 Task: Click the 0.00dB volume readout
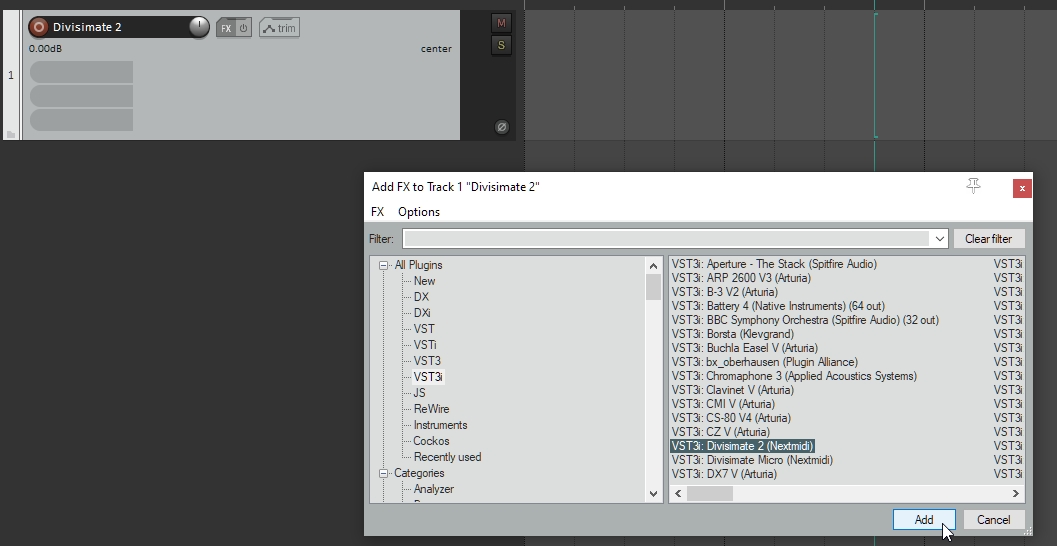[x=46, y=49]
